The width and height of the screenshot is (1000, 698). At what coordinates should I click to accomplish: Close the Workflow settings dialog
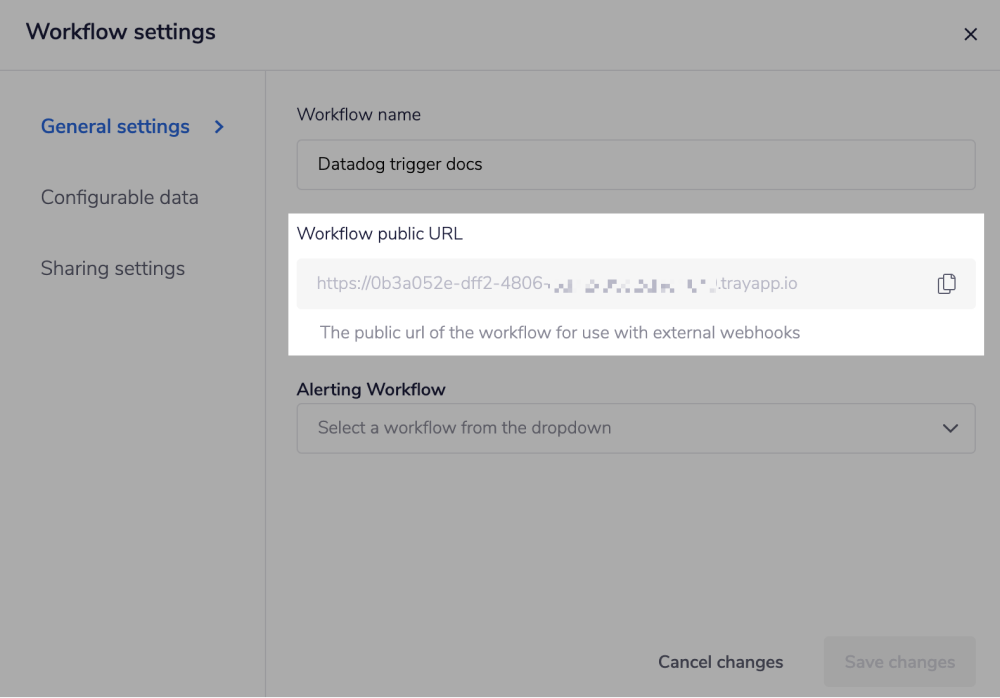pyautogui.click(x=970, y=33)
